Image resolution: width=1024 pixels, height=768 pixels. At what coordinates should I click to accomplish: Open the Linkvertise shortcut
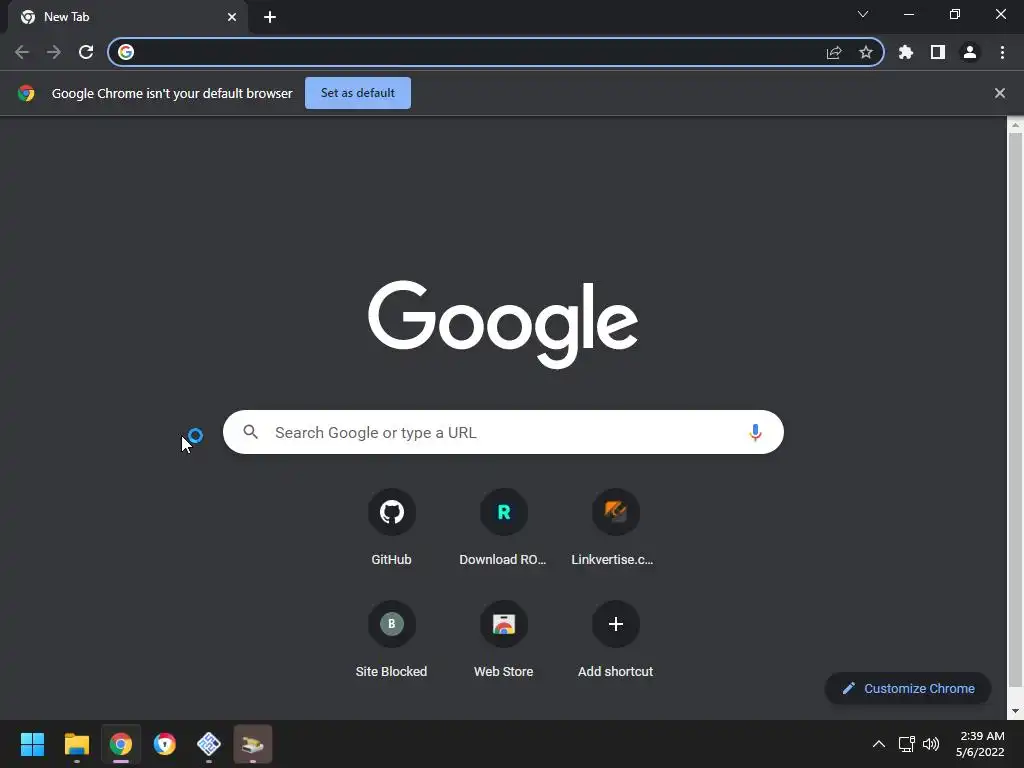pos(615,527)
